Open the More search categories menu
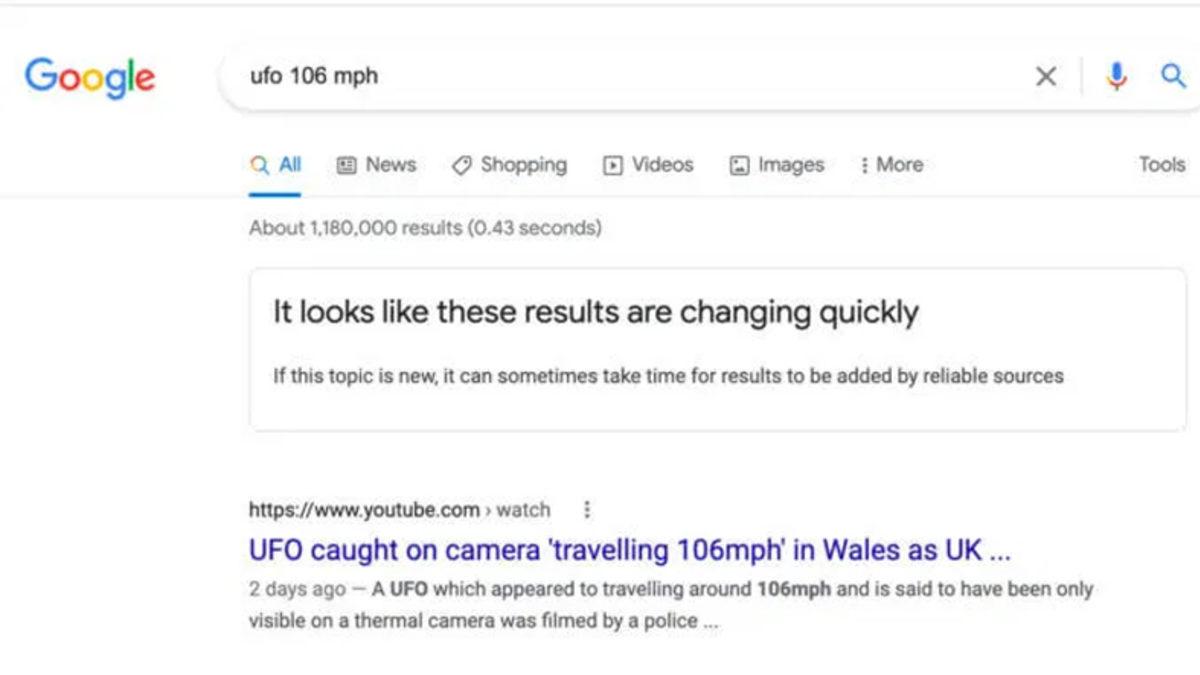 pyautogui.click(x=891, y=164)
